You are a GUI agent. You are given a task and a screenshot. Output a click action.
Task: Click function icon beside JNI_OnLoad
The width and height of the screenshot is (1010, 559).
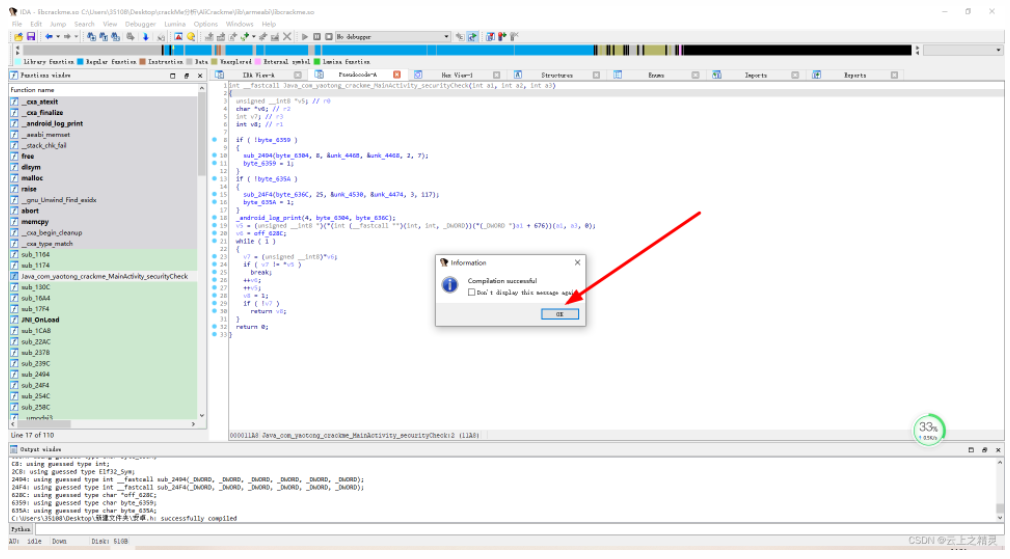[x=14, y=319]
